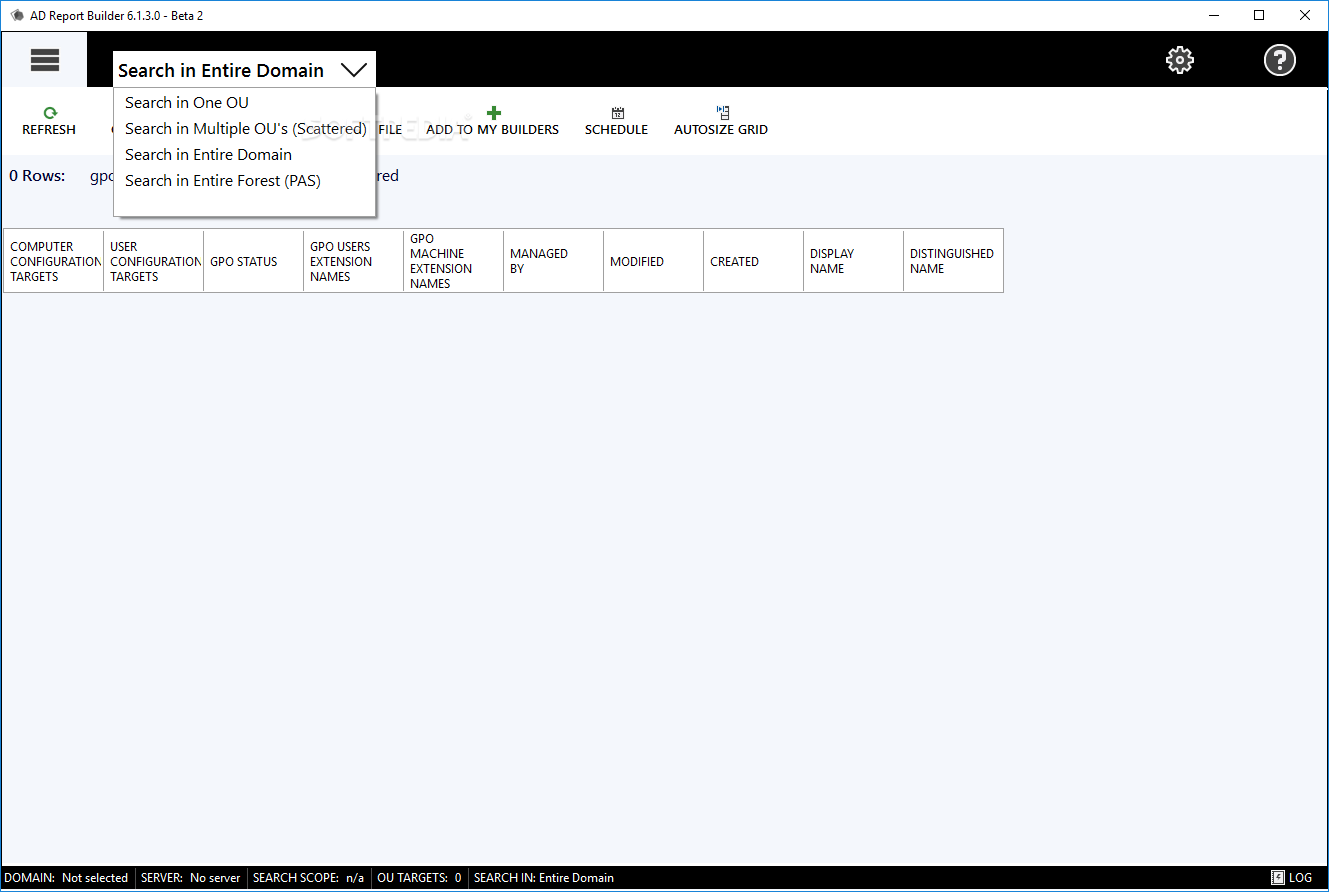Click the '0 Rows:' count label
Image resolution: width=1329 pixels, height=892 pixels.
point(37,176)
